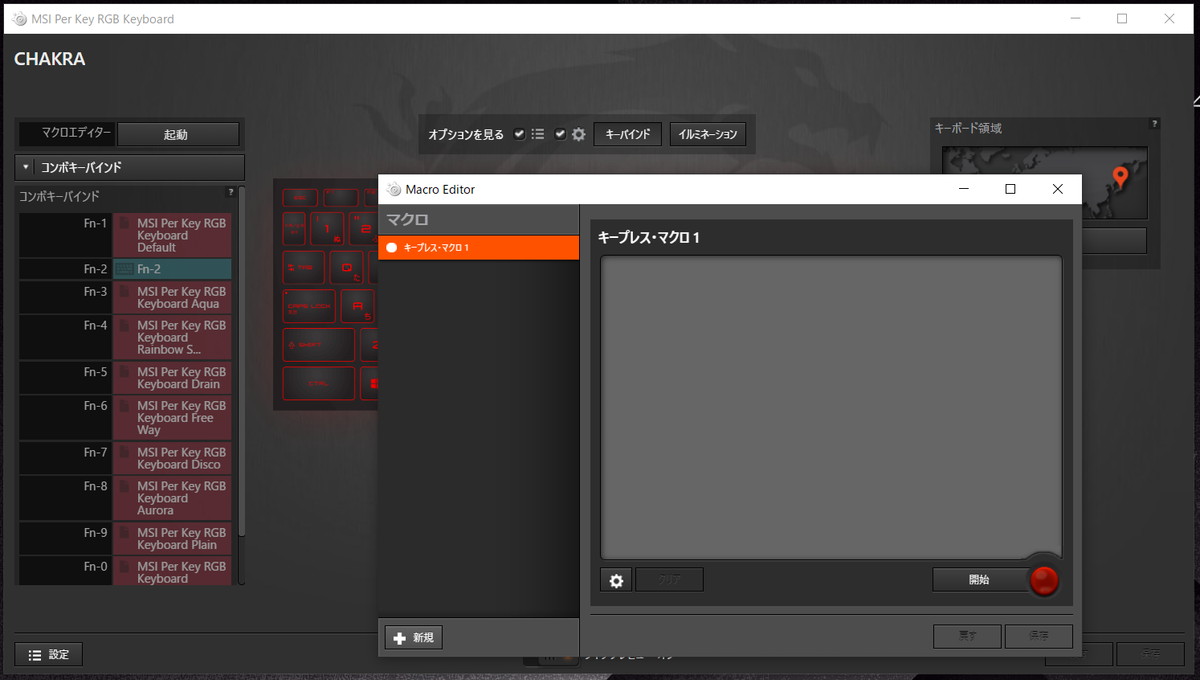Click the help question mark in キーボード領域 panel
Viewport: 1200px width, 680px height.
click(1155, 124)
